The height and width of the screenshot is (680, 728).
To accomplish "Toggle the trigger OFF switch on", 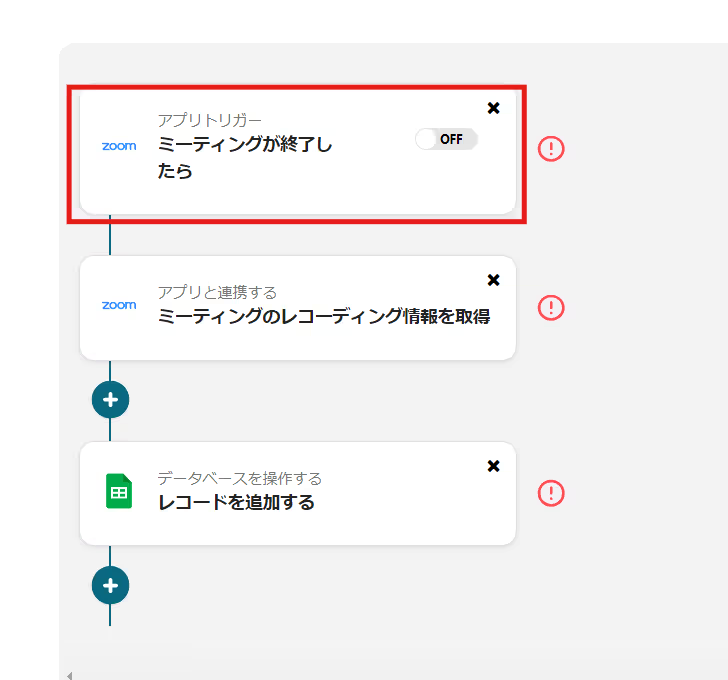I will [447, 139].
